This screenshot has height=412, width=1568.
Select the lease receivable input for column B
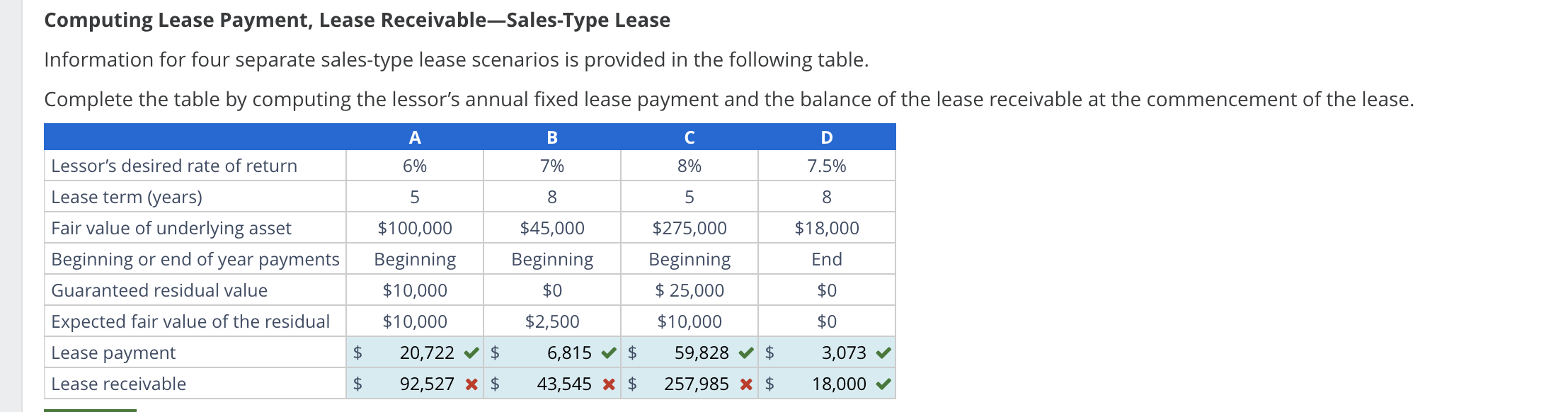(x=559, y=384)
